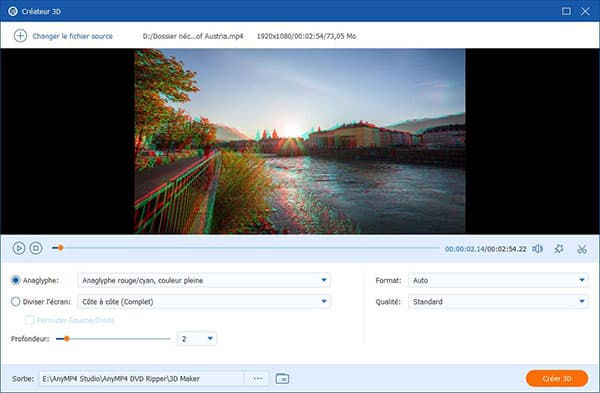Select the Anaglyphe radio button
This screenshot has width=600, height=393.
[x=16, y=280]
